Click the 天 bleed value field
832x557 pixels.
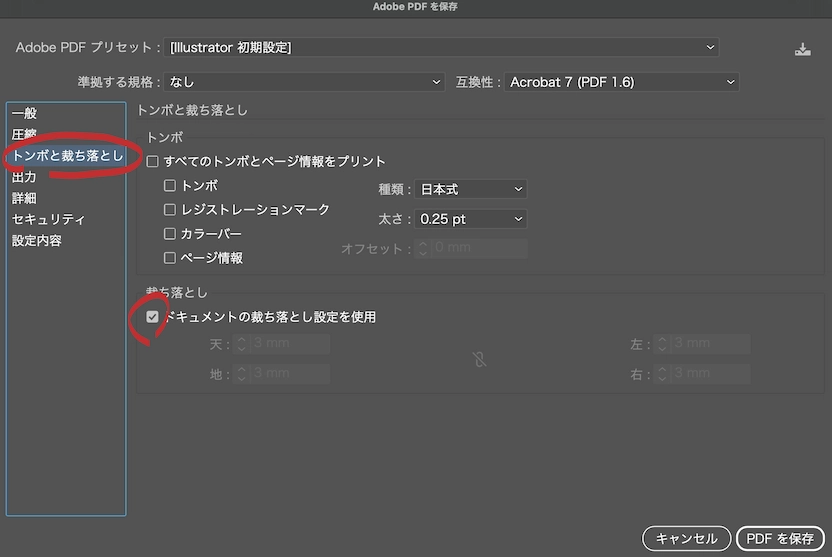coord(290,344)
